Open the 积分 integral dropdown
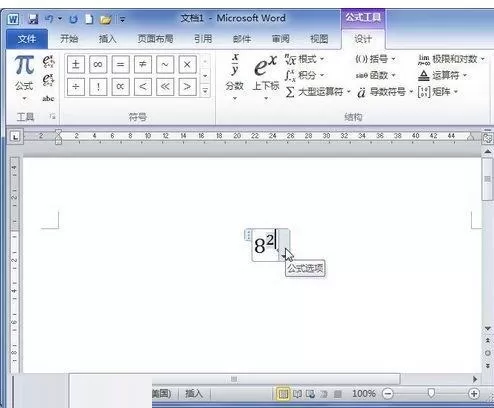The height and width of the screenshot is (408, 494). tap(304, 75)
